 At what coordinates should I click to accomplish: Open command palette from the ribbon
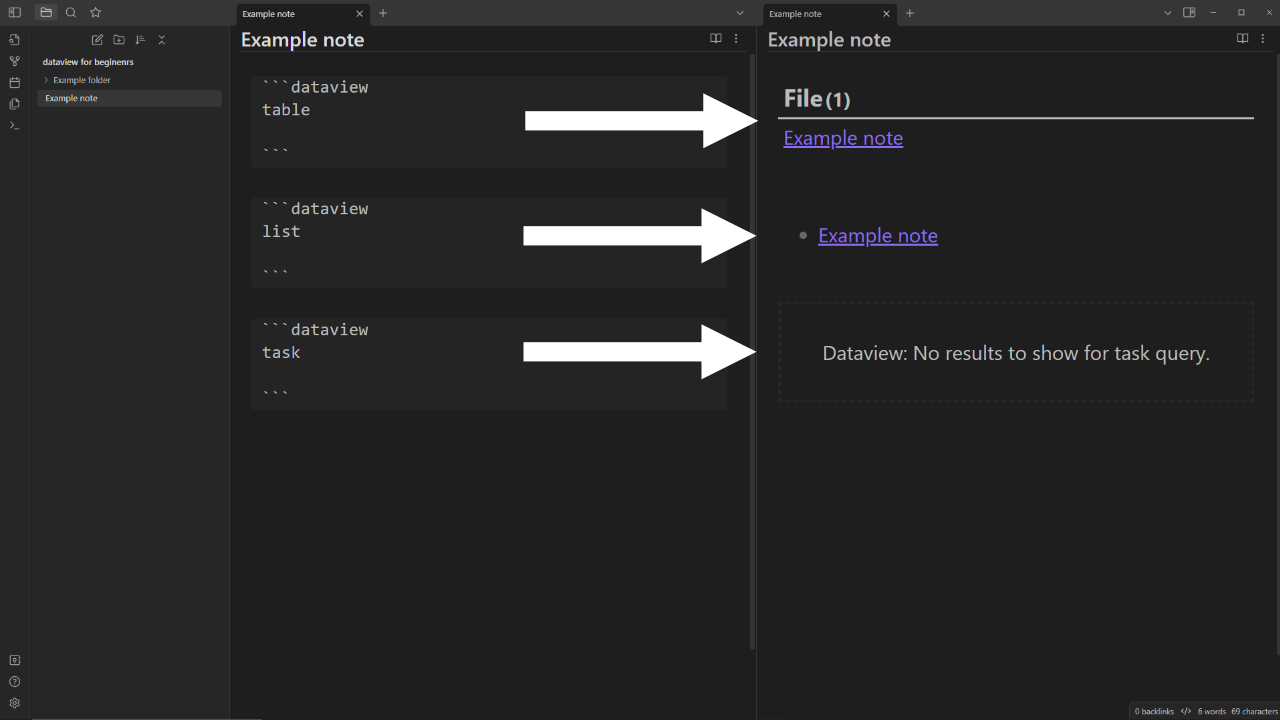14,125
